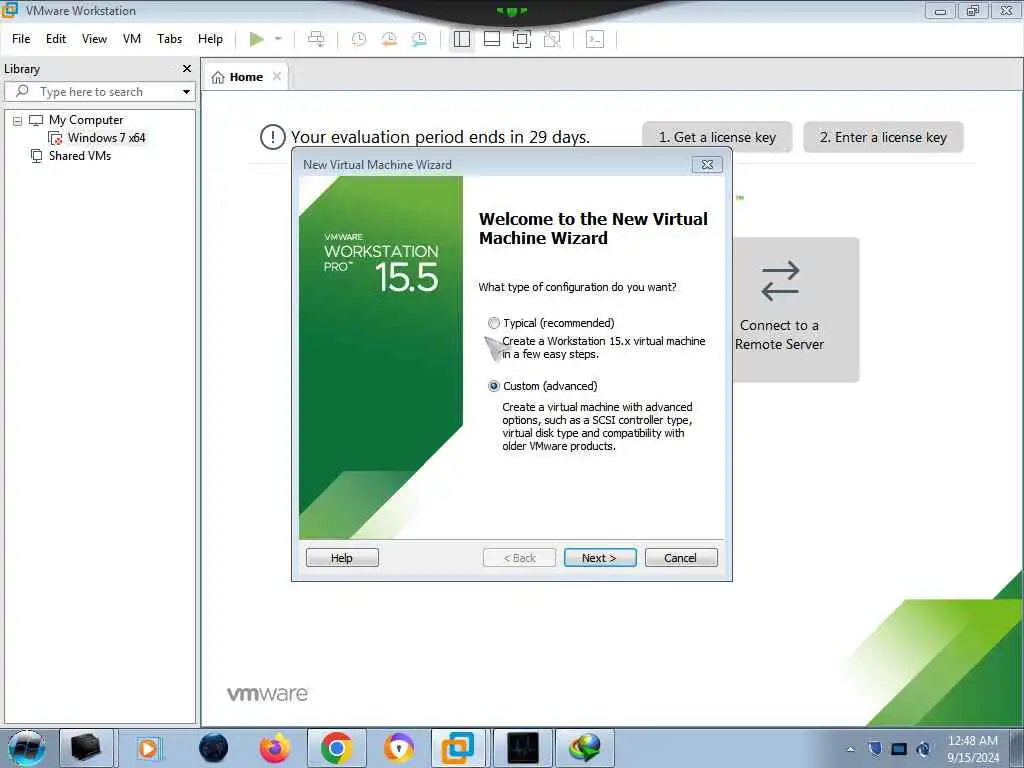Click the console view toolbar icon
The width and height of the screenshot is (1024, 768).
coord(595,39)
